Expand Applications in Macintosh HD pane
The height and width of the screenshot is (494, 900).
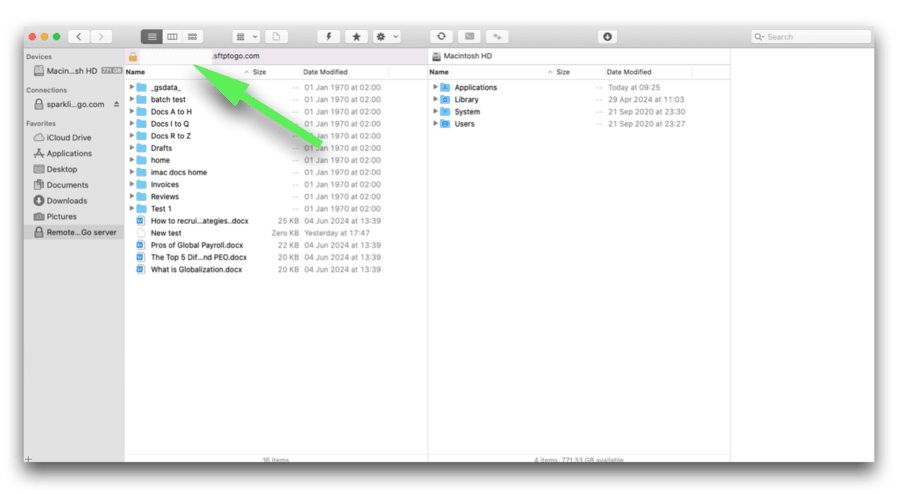[436, 87]
